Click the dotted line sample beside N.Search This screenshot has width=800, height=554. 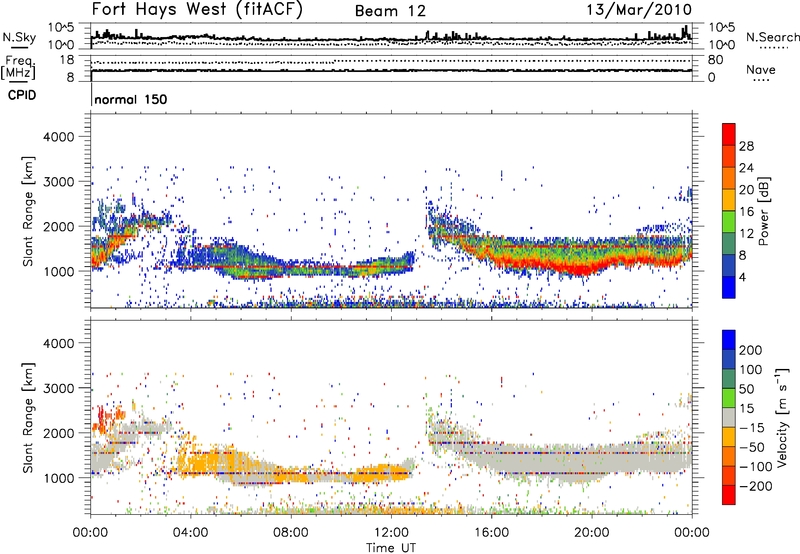pyautogui.click(x=774, y=48)
